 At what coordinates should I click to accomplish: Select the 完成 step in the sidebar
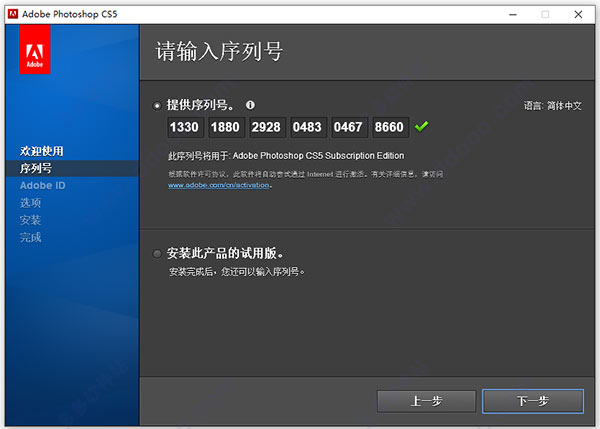click(31, 237)
